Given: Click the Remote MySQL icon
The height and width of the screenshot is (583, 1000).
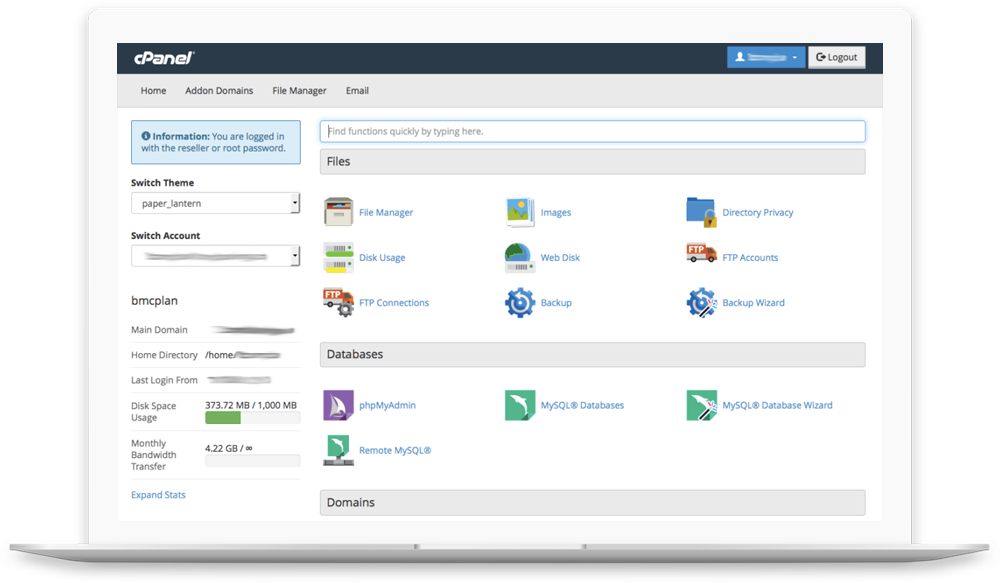Looking at the screenshot, I should click(338, 450).
